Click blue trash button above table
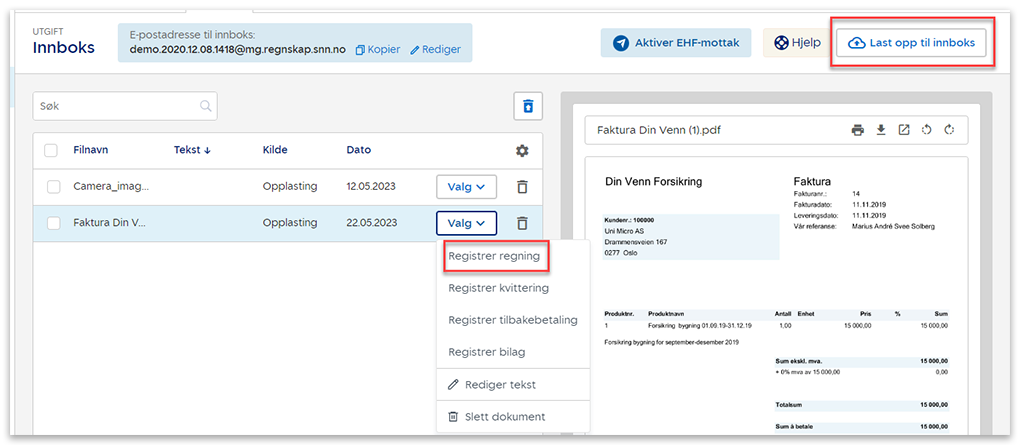Viewport: 1020px width, 445px height. tap(528, 106)
